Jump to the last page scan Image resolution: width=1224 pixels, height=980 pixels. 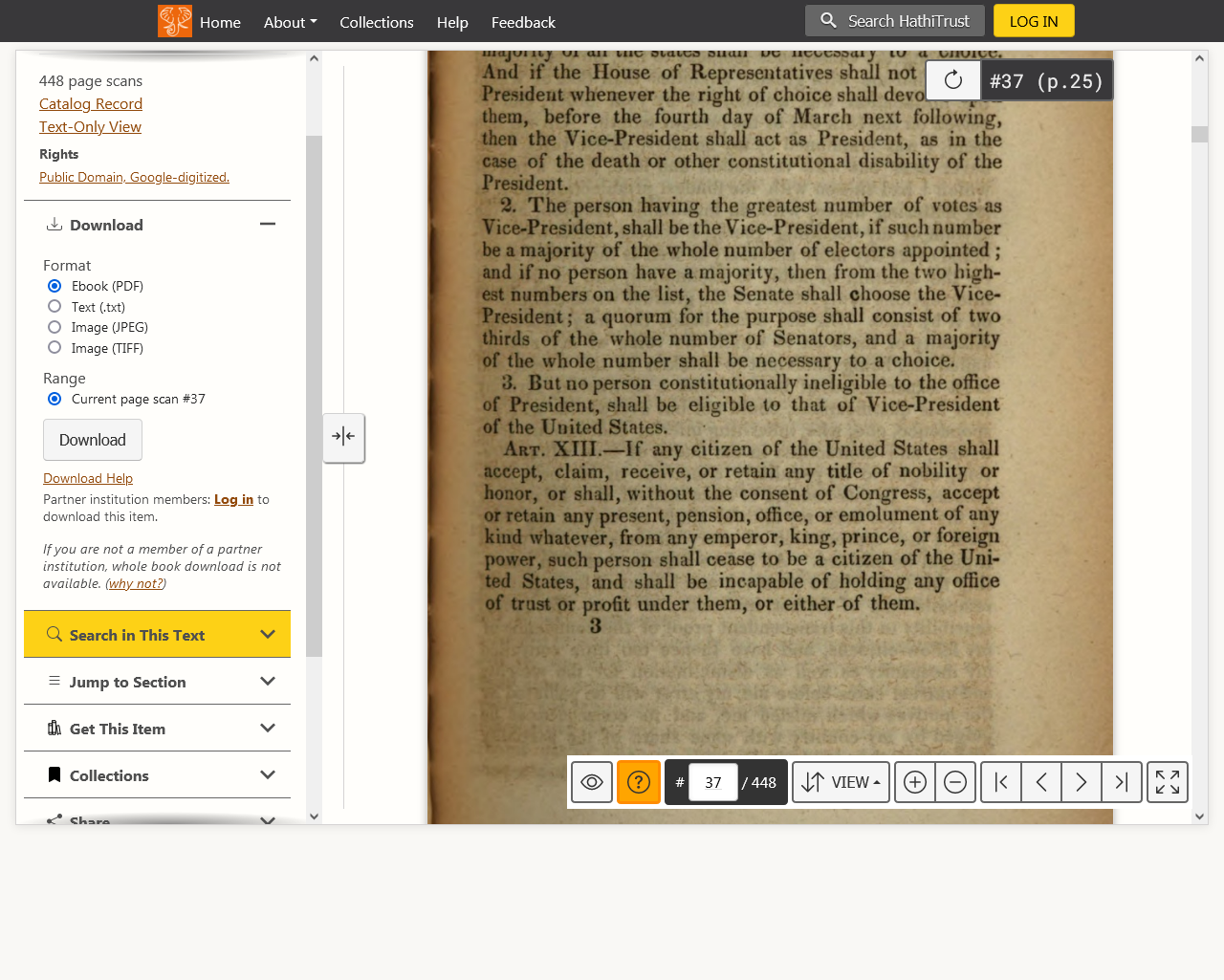click(1122, 782)
